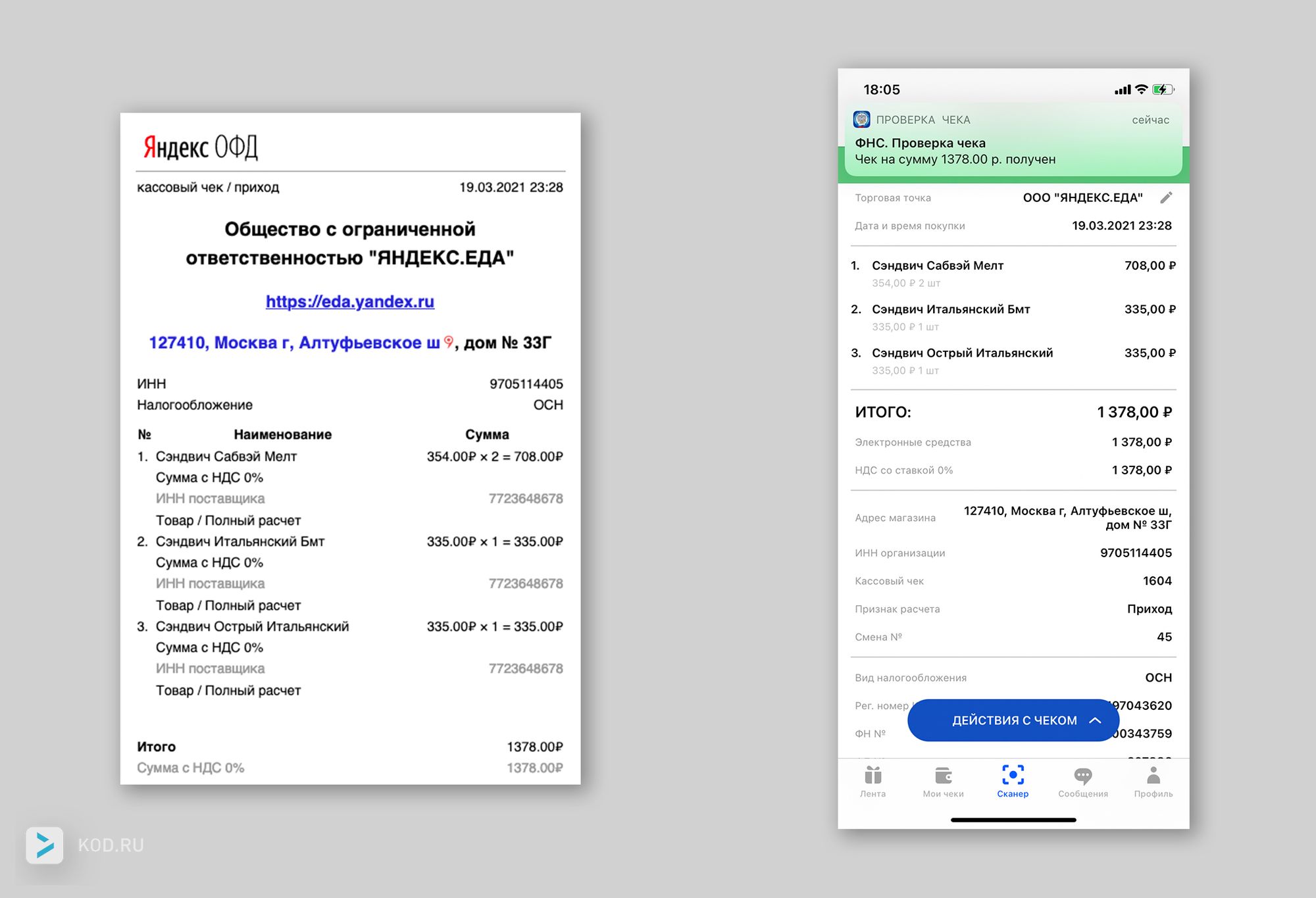Click сейчас timestamp in notification
This screenshot has height=898, width=1316.
(x=1150, y=120)
